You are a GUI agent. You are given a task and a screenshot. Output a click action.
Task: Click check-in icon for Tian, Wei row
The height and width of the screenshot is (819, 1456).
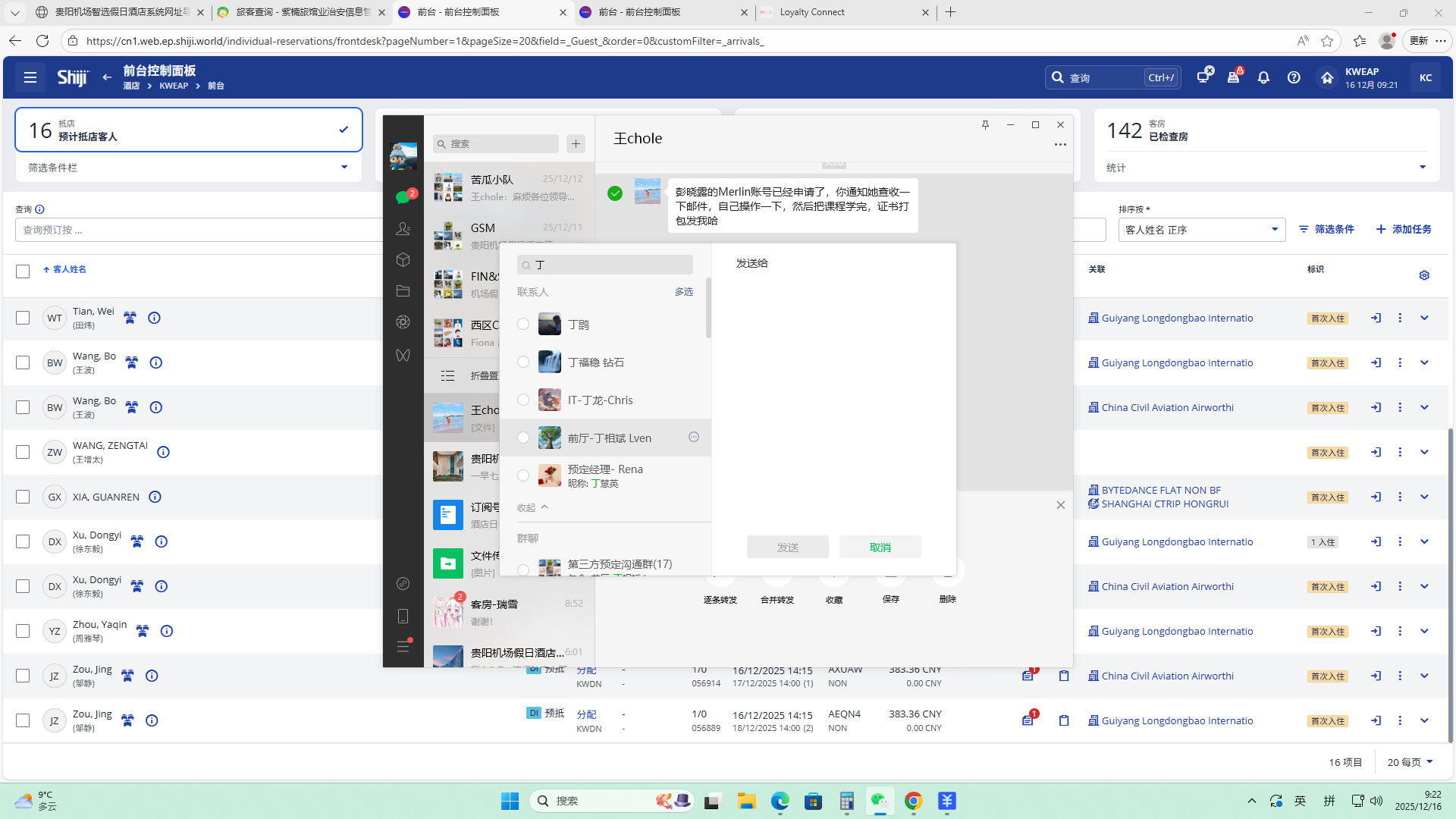1376,318
